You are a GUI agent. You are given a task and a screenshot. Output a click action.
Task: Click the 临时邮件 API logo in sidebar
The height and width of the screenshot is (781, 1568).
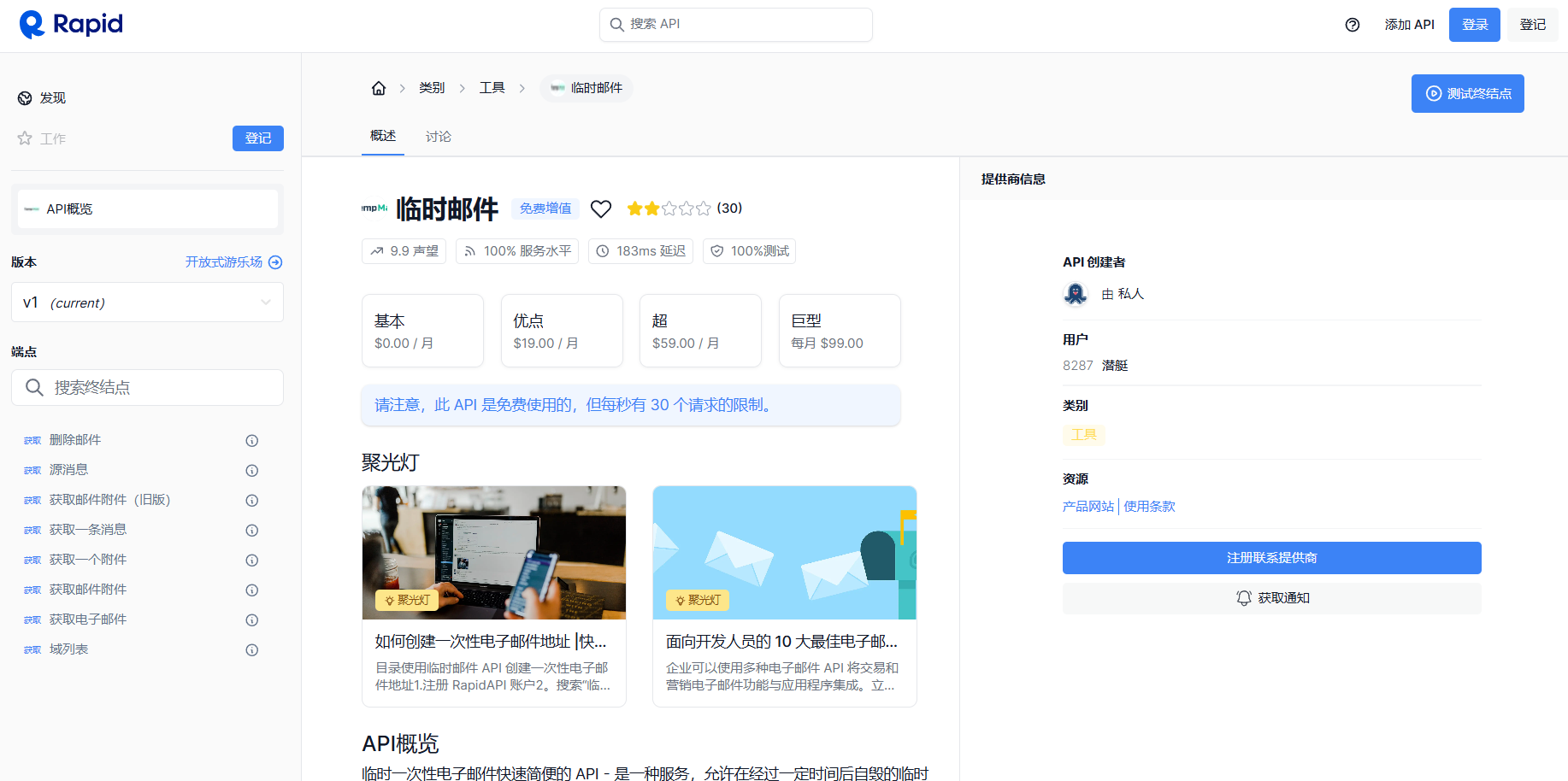click(32, 209)
